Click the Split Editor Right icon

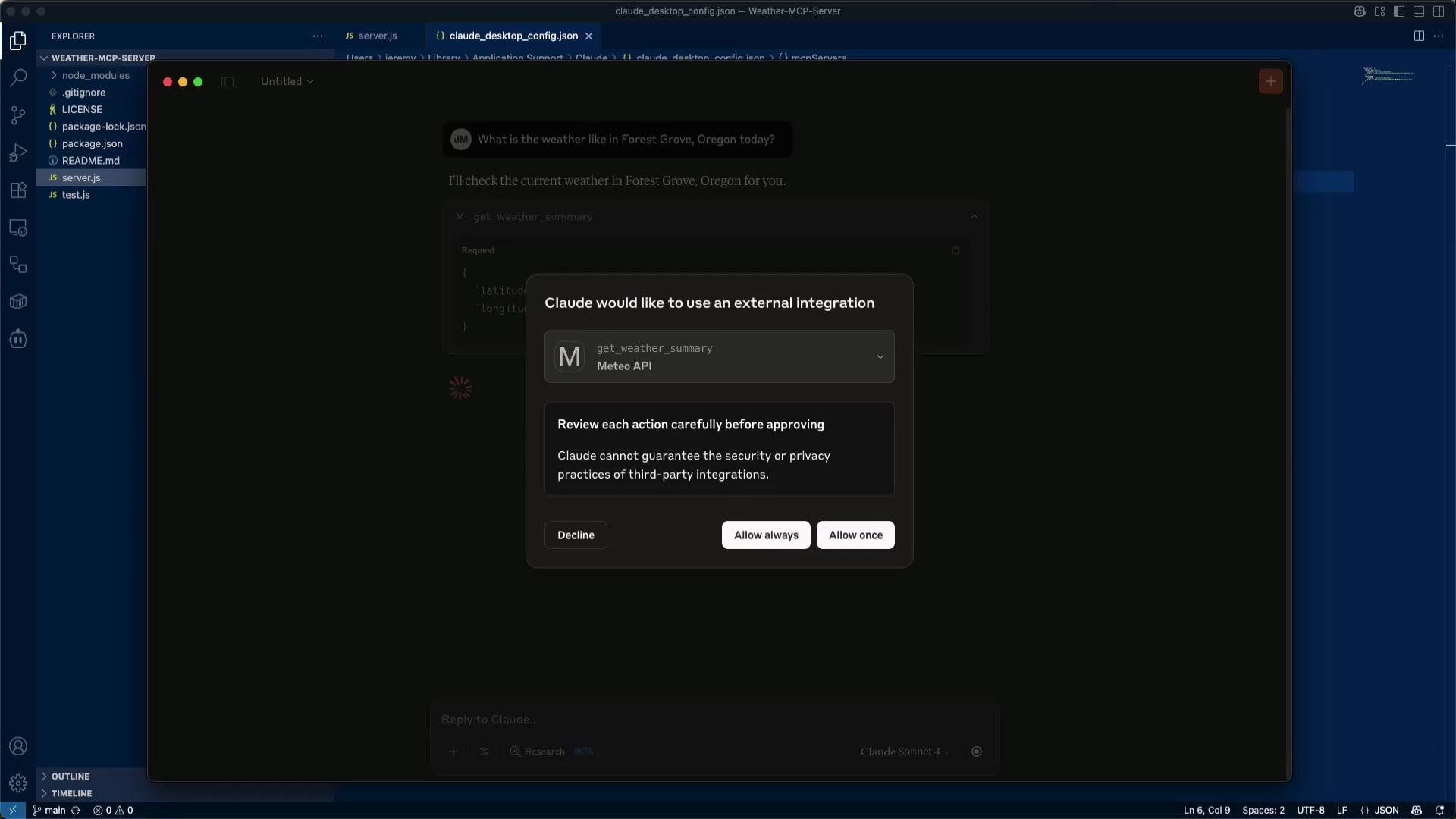click(1419, 36)
